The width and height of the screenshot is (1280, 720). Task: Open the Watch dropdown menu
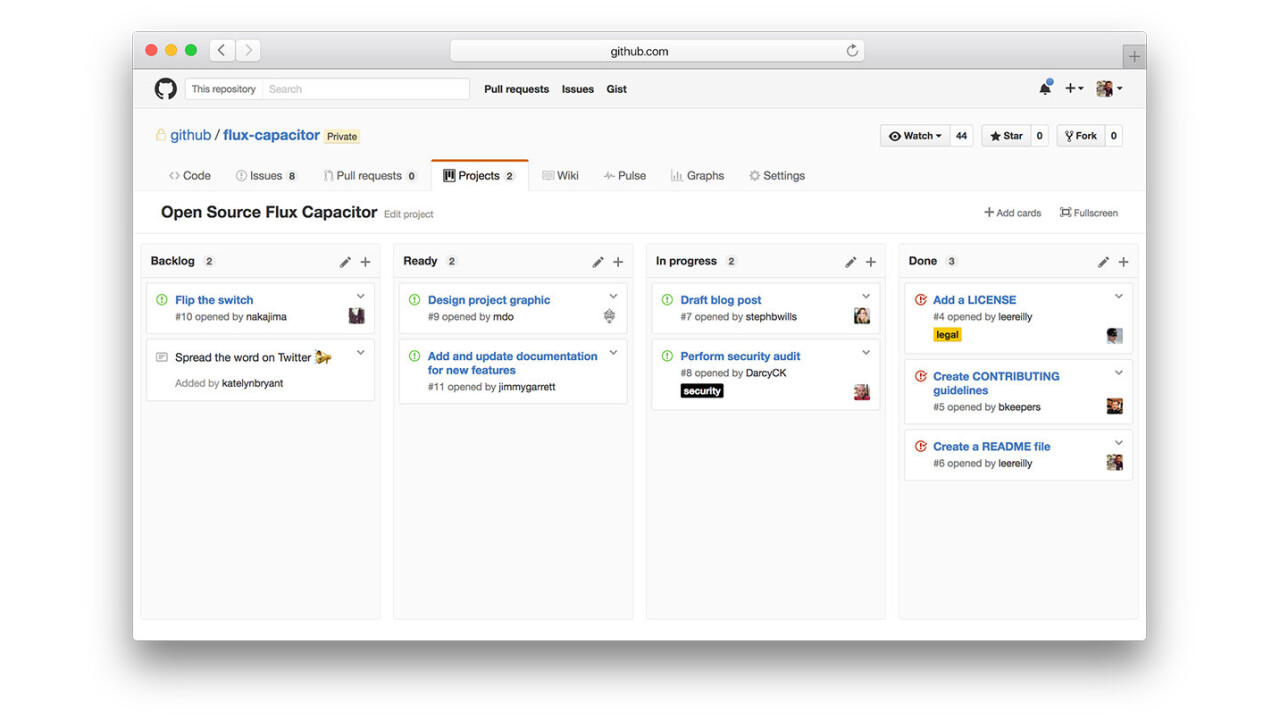(x=915, y=136)
